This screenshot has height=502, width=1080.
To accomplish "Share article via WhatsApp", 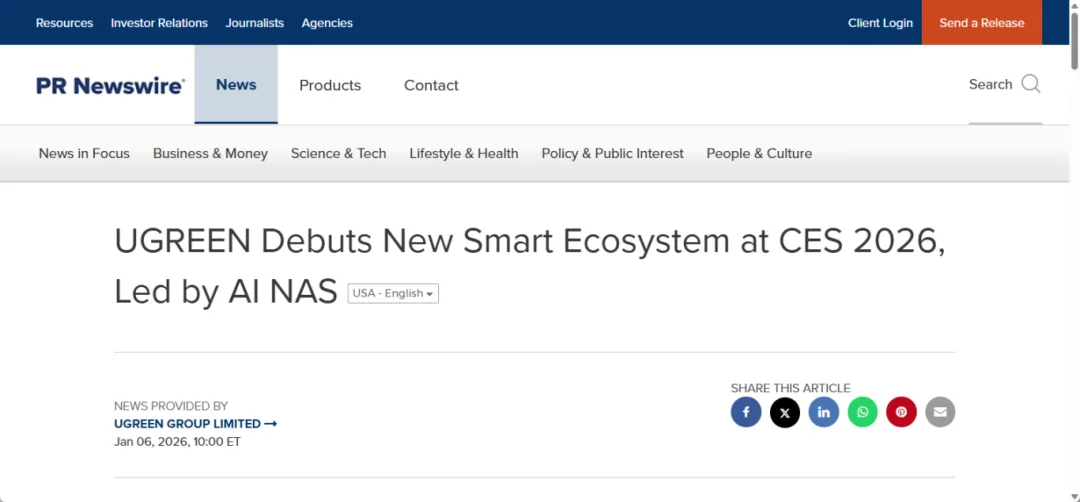I will [x=862, y=412].
